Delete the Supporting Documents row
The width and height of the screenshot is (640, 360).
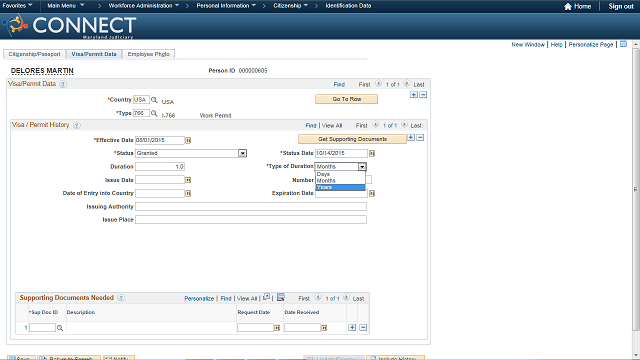[363, 328]
